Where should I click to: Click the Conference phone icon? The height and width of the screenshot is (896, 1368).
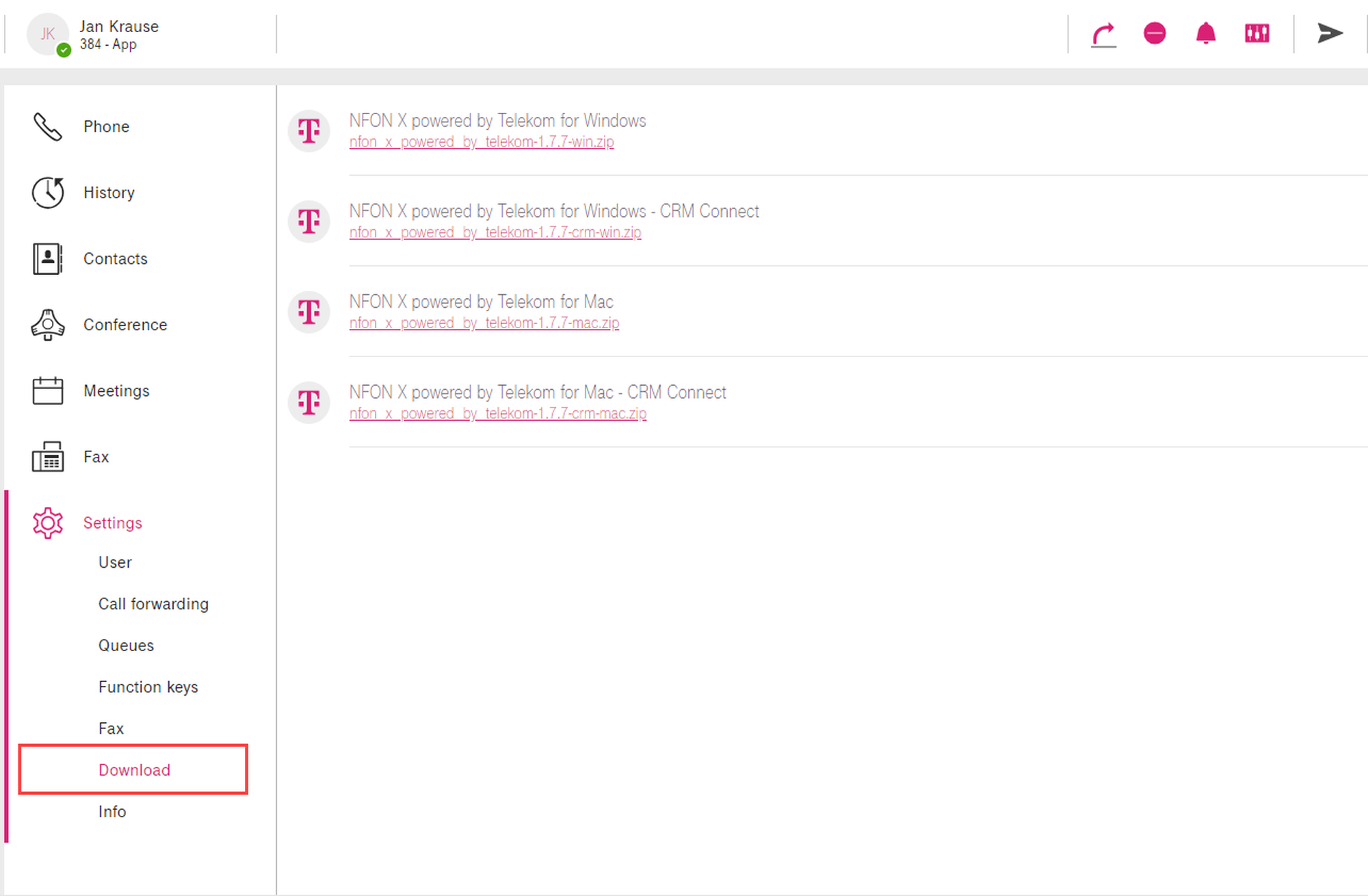tap(48, 325)
